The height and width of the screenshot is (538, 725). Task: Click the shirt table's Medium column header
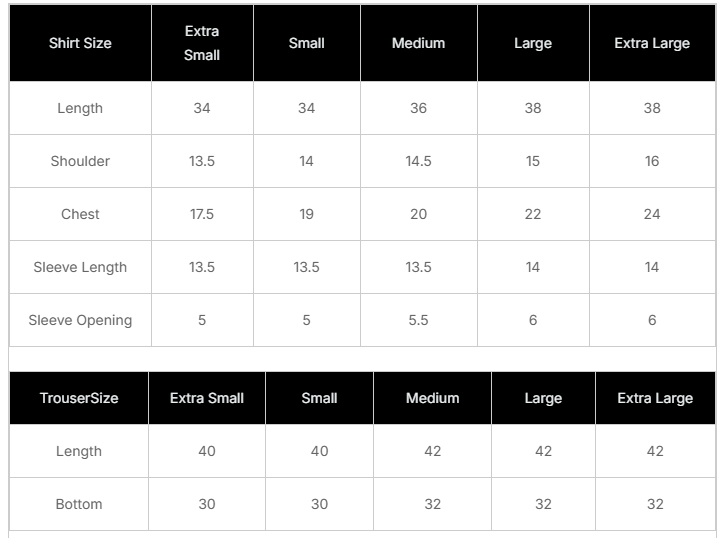pyautogui.click(x=418, y=44)
